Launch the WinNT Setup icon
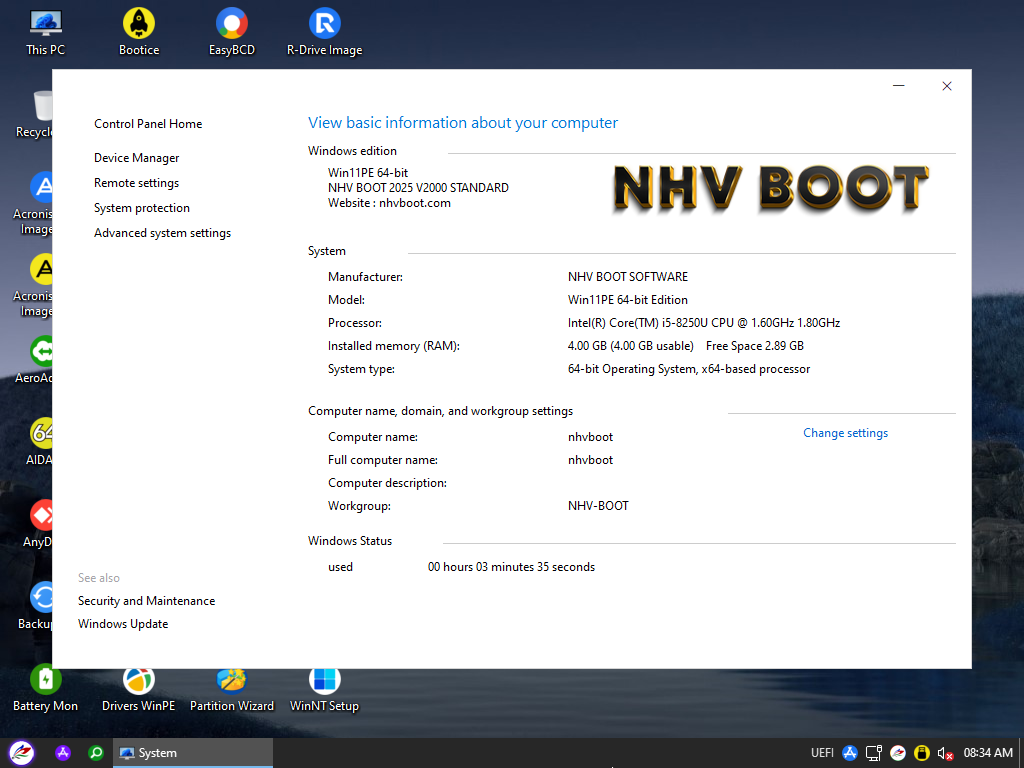This screenshot has width=1024, height=768. pyautogui.click(x=324, y=682)
